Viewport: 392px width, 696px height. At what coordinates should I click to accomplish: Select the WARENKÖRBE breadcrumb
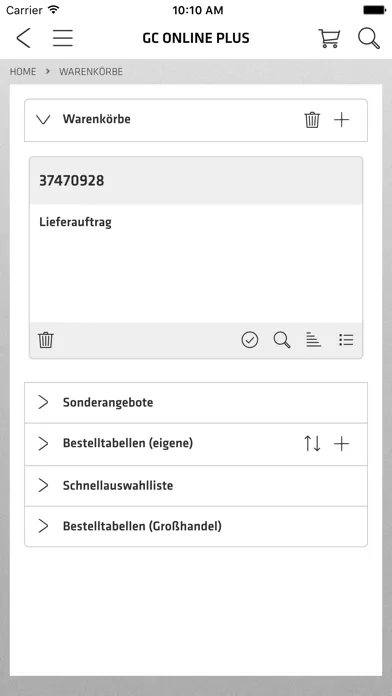pyautogui.click(x=91, y=71)
